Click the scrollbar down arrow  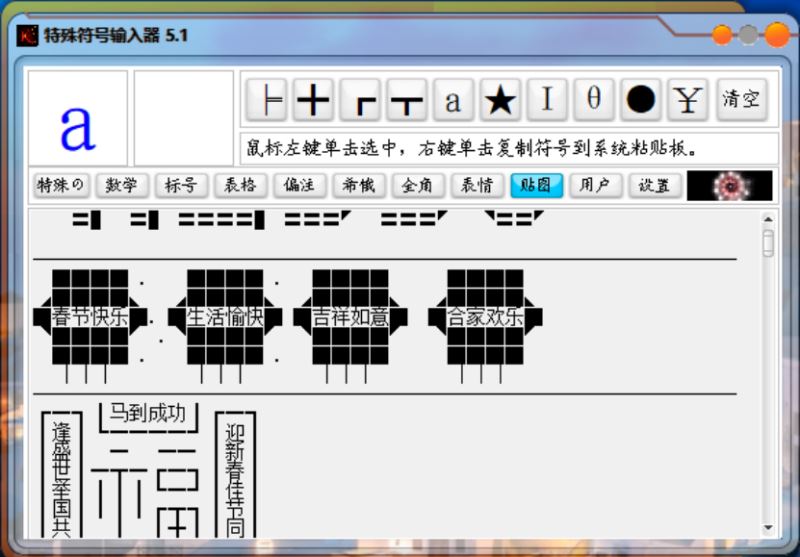tap(768, 528)
